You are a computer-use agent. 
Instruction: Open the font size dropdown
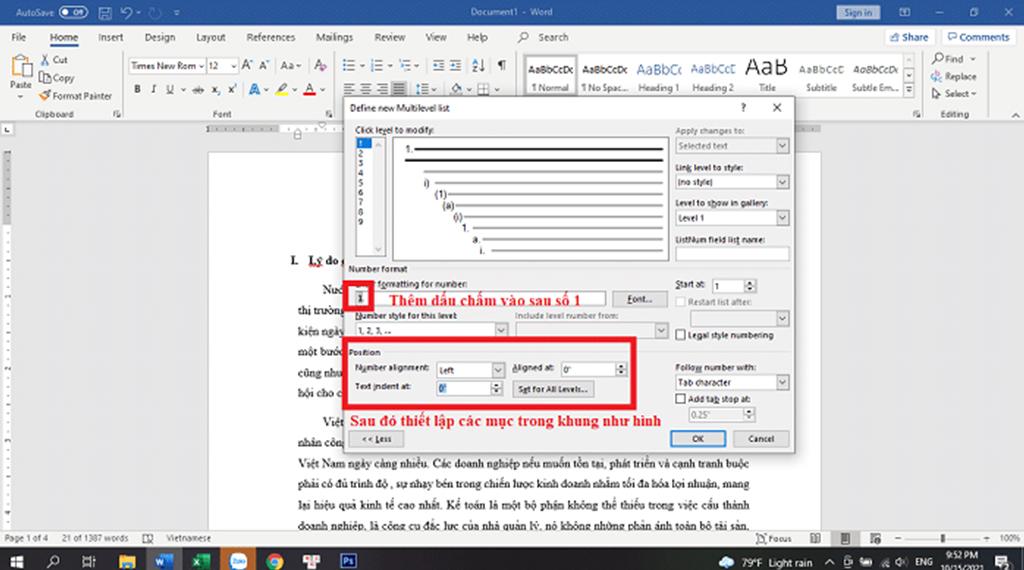[x=232, y=65]
